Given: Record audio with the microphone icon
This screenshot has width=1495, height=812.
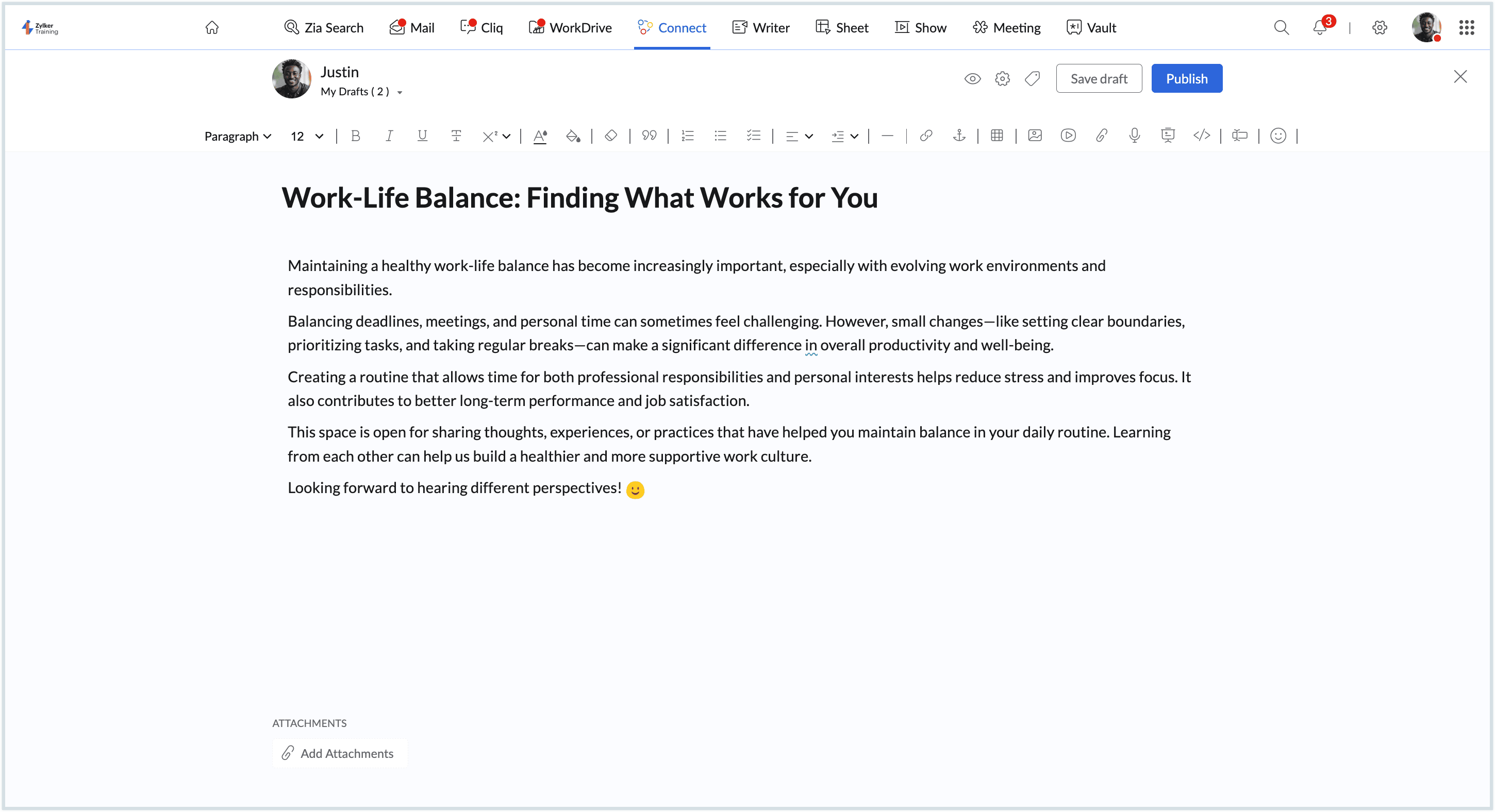Looking at the screenshot, I should (x=1134, y=136).
